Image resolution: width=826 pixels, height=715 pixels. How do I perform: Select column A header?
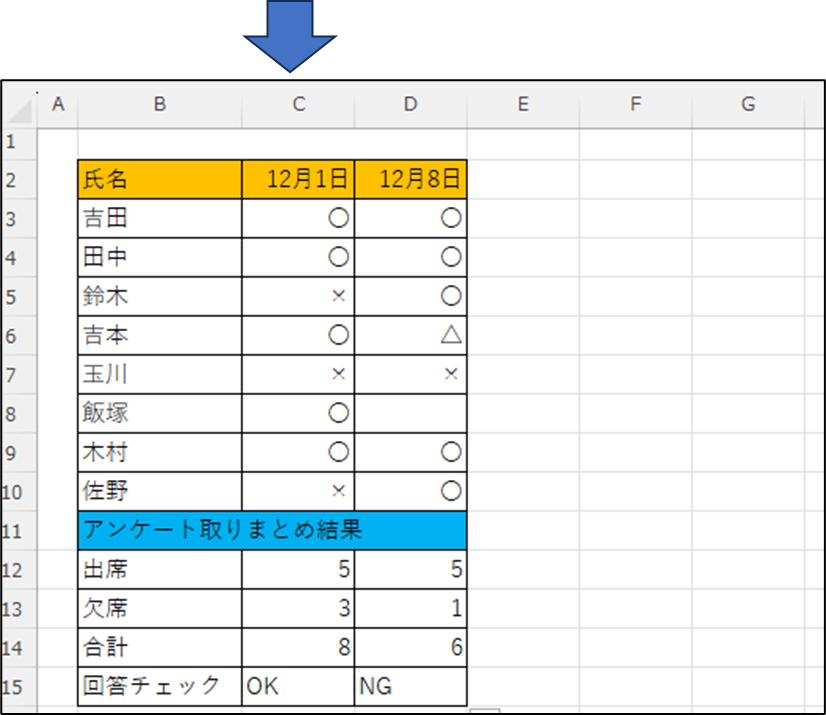(x=57, y=104)
